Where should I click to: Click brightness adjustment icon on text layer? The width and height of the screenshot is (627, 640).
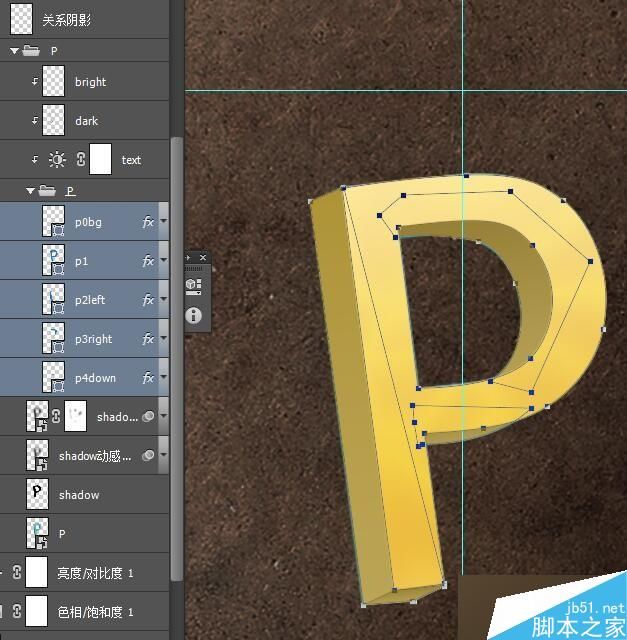(57, 160)
